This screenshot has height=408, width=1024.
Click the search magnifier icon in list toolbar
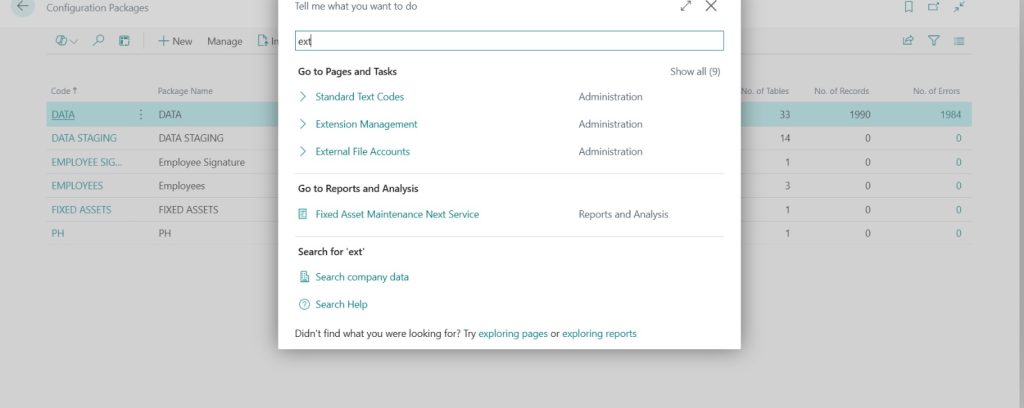point(98,40)
